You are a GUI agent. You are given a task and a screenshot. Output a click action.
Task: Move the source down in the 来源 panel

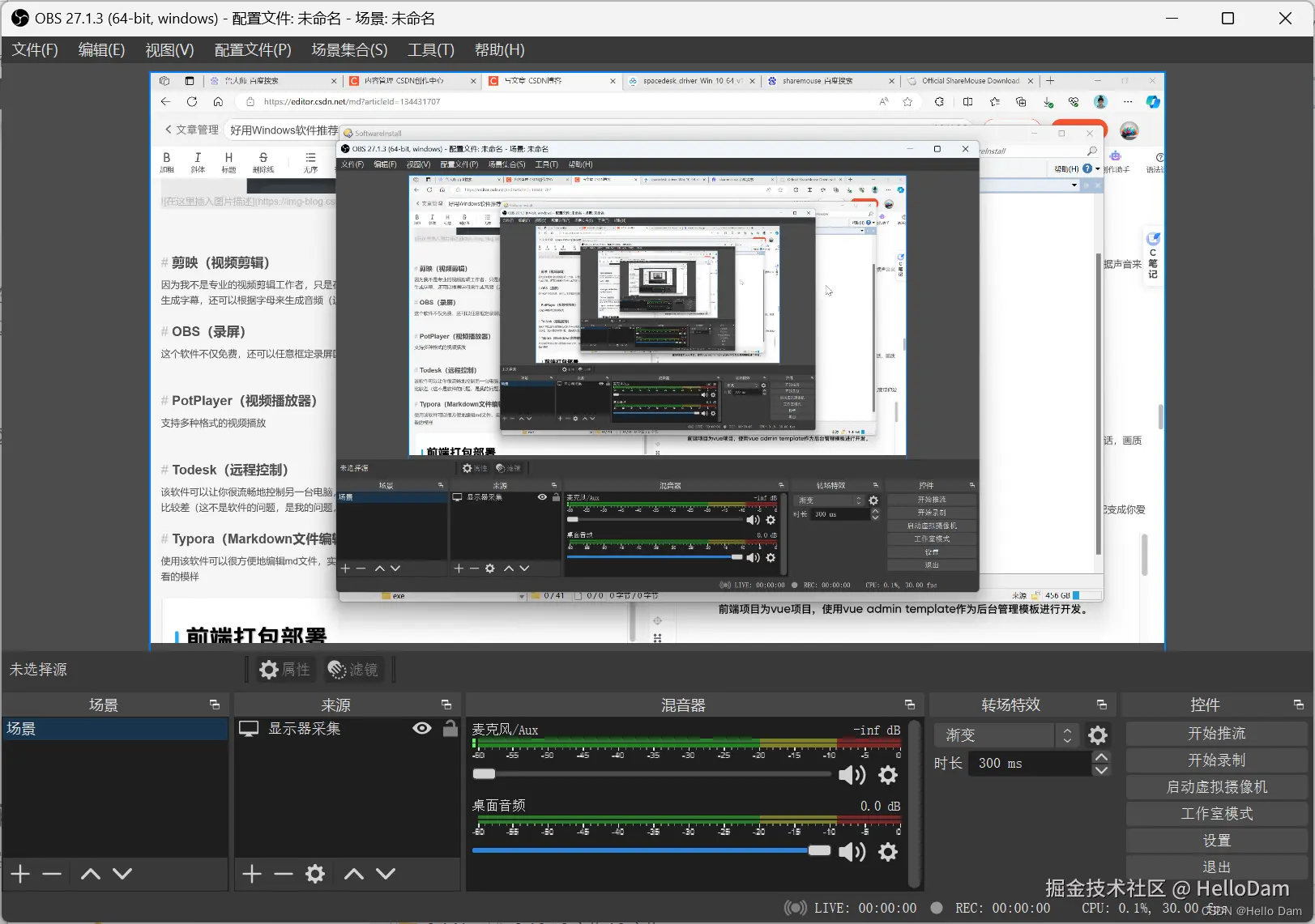point(386,874)
